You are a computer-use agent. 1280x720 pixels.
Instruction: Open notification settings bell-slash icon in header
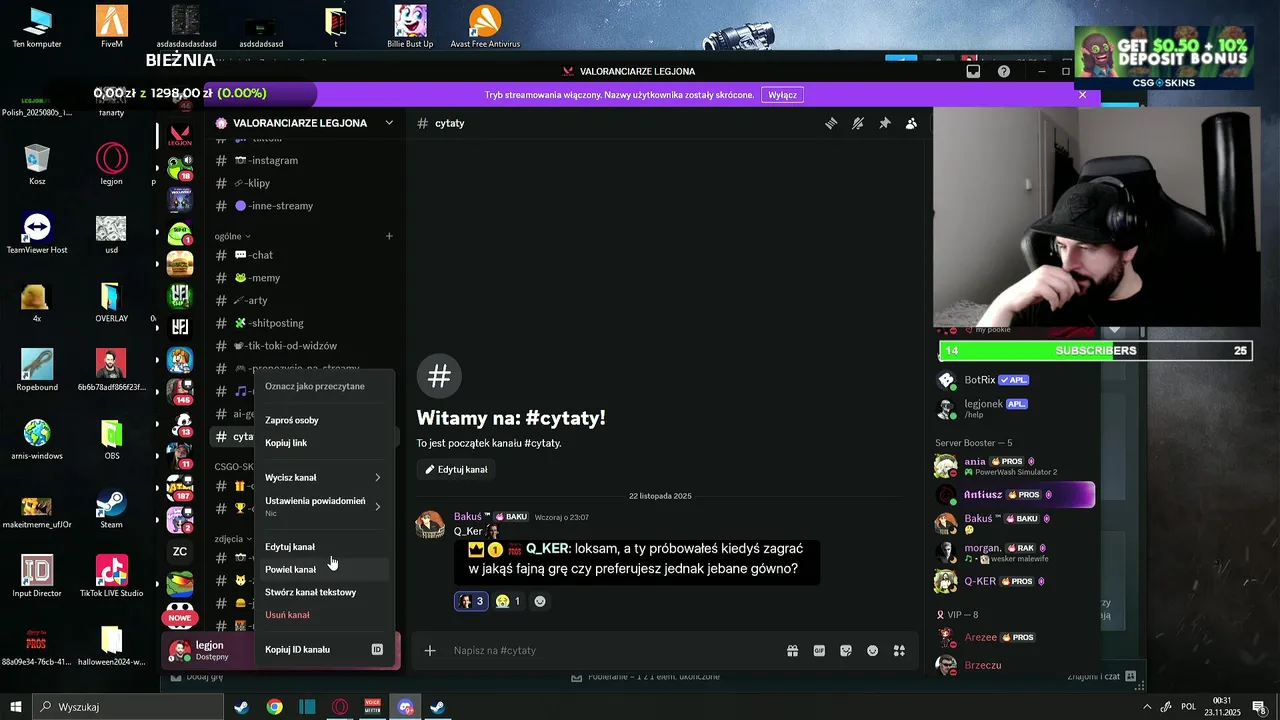[858, 123]
